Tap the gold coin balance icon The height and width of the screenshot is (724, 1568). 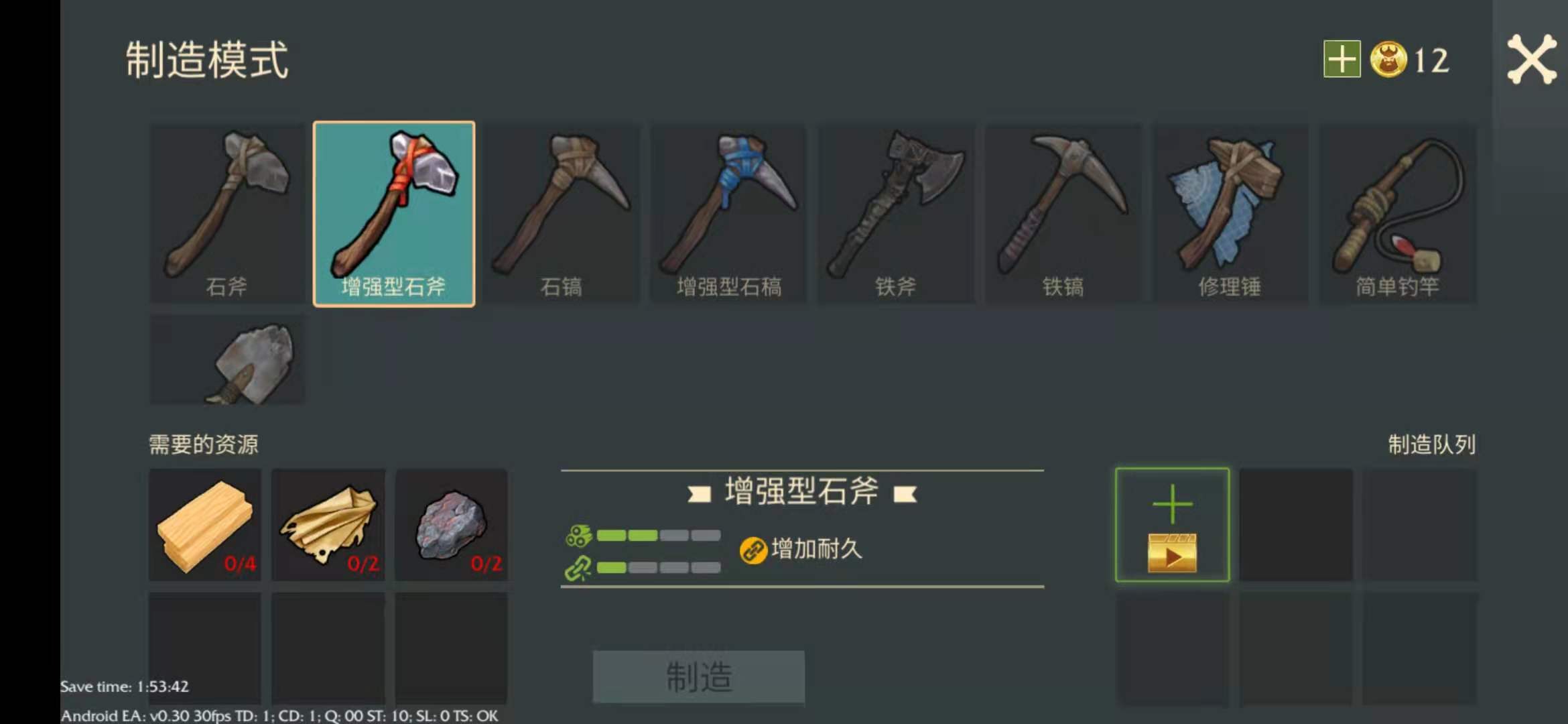coord(1388,59)
